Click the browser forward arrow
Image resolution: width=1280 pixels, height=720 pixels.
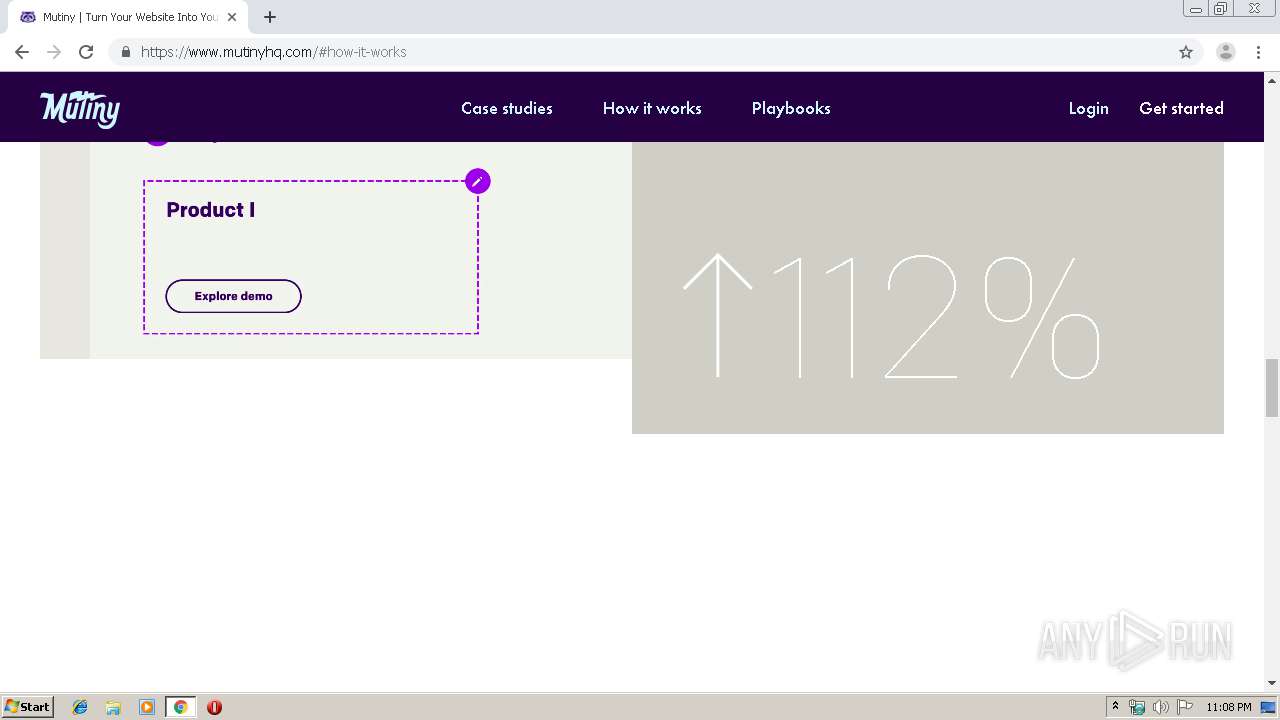54,52
